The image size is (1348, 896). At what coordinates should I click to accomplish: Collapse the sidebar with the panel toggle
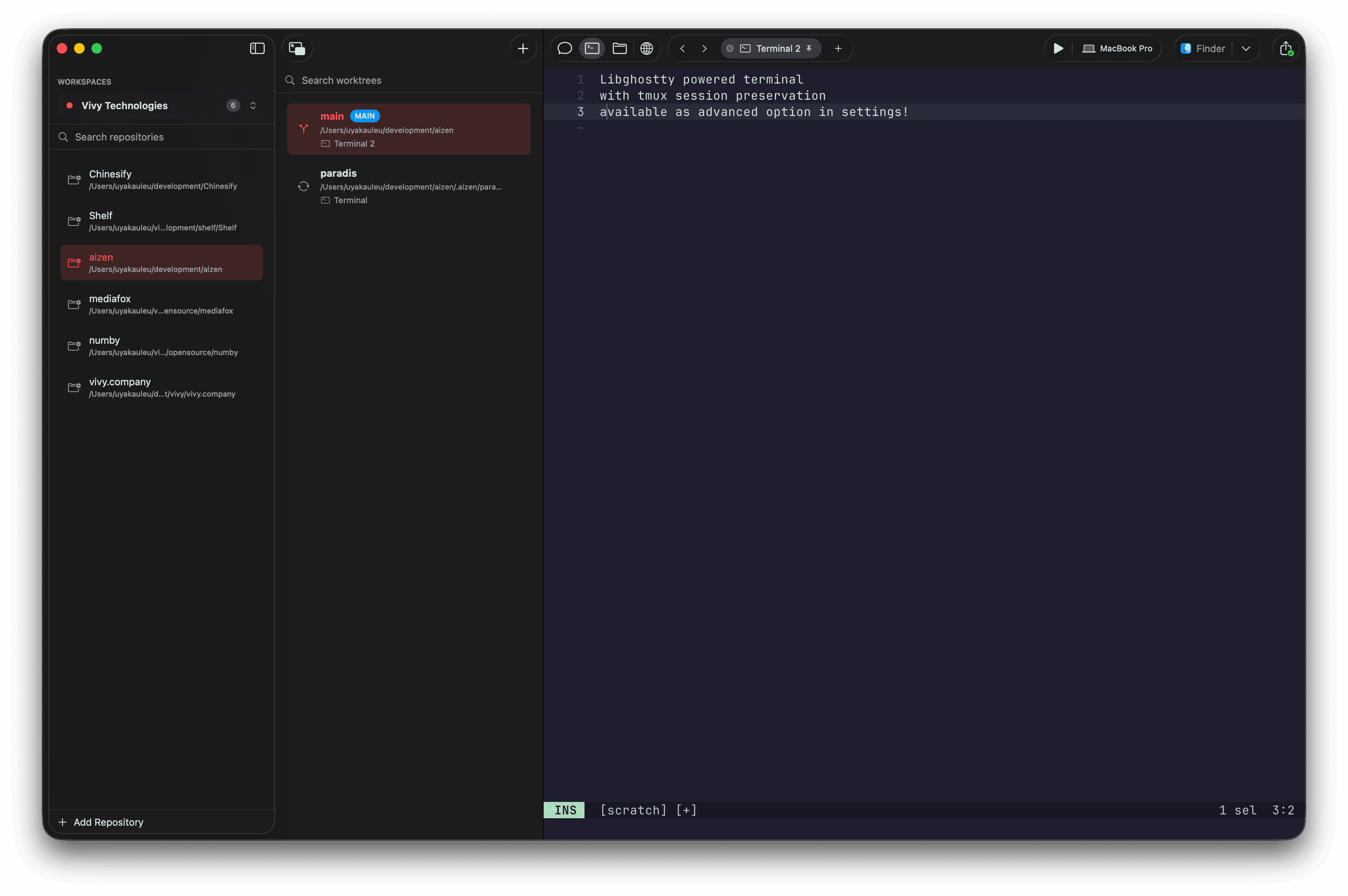click(257, 48)
